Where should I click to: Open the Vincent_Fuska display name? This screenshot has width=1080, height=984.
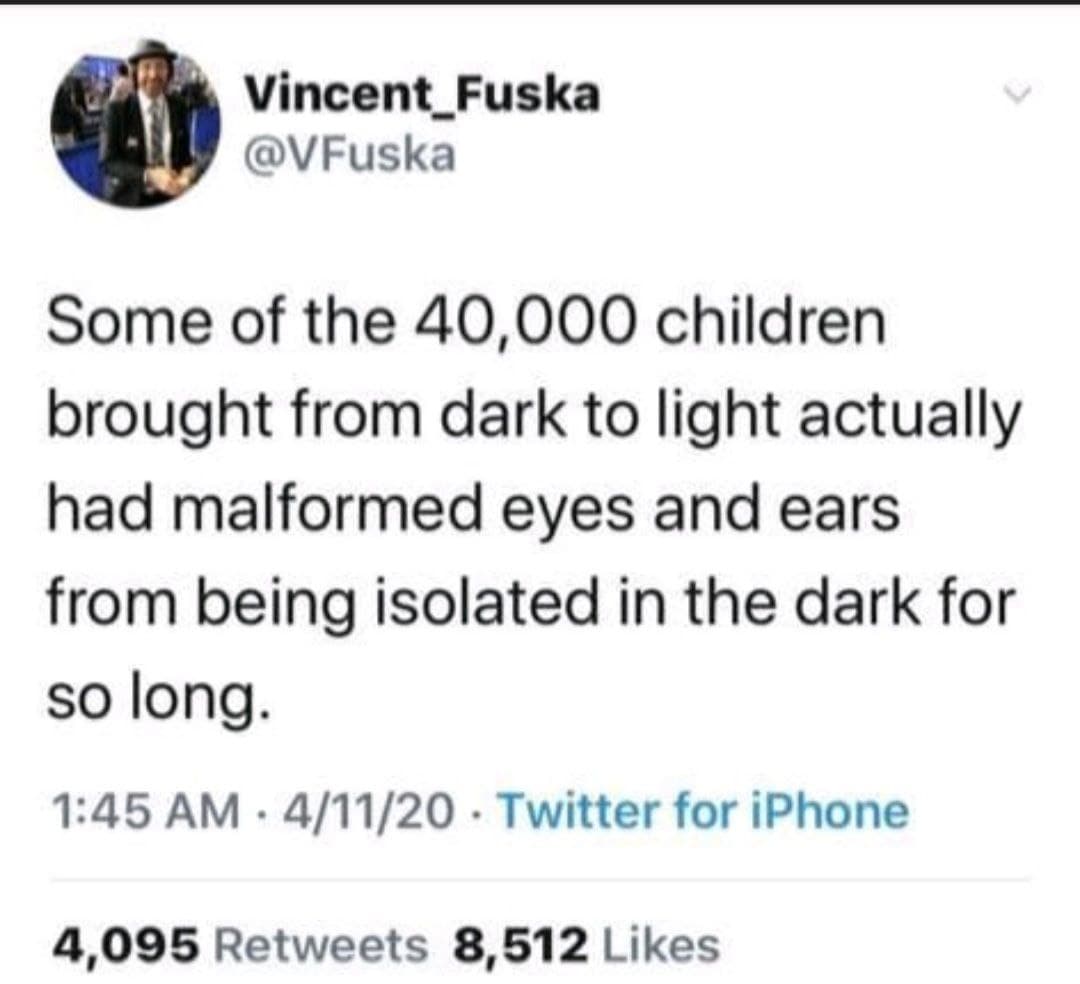pyautogui.click(x=423, y=95)
